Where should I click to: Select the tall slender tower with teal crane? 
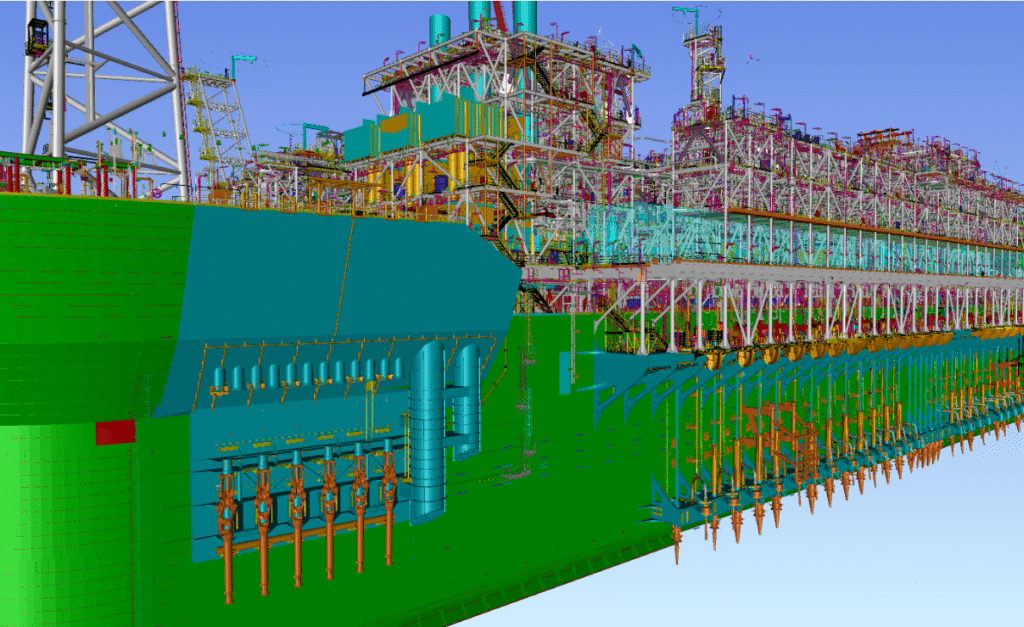[x=706, y=60]
